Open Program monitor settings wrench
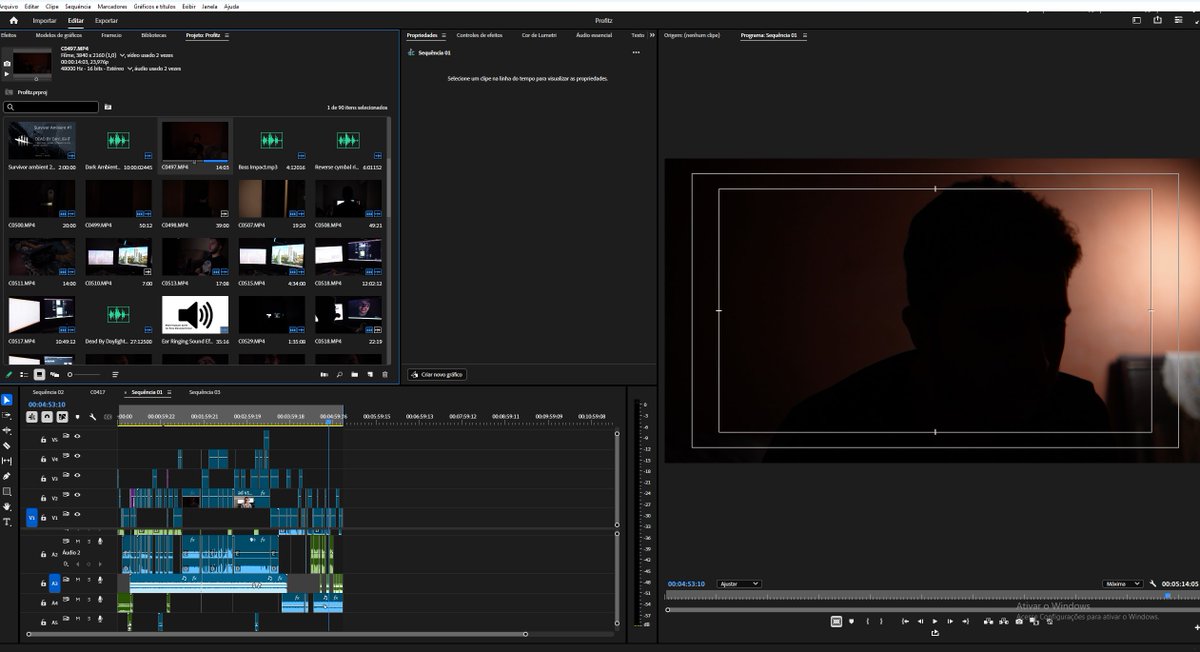The image size is (1200, 652). (x=1153, y=584)
